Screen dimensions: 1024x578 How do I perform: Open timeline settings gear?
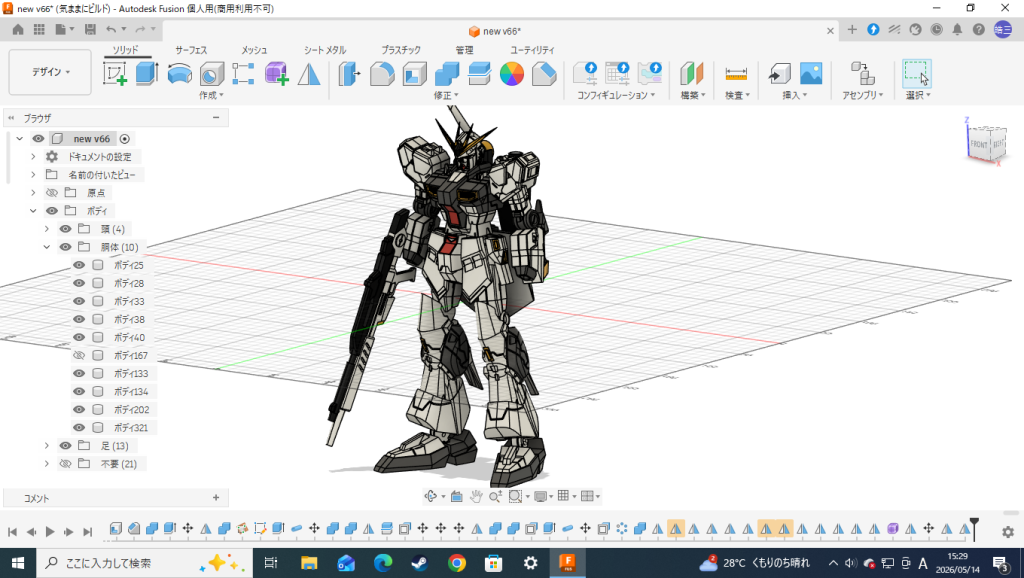pyautogui.click(x=1008, y=532)
